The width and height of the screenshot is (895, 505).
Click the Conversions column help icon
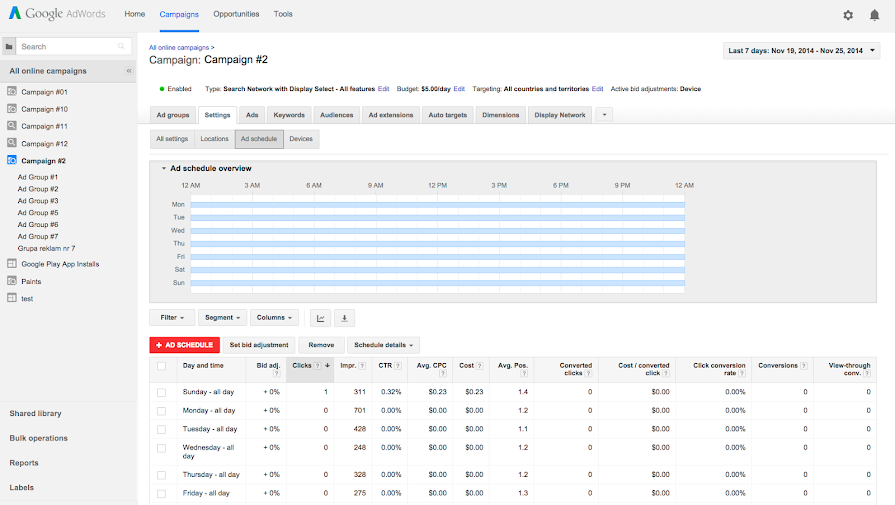pyautogui.click(x=804, y=366)
